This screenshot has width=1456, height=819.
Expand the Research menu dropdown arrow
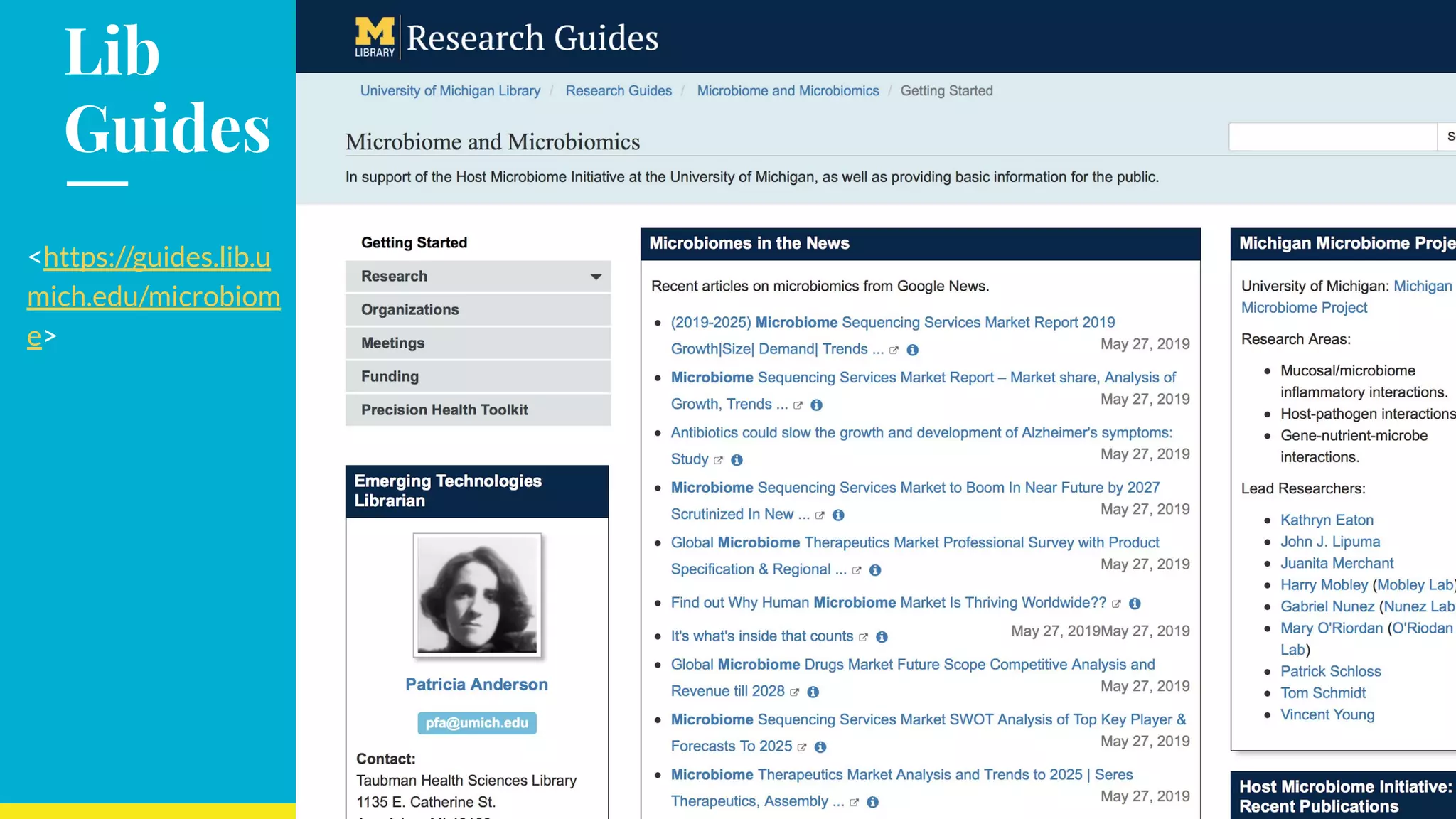(x=596, y=277)
